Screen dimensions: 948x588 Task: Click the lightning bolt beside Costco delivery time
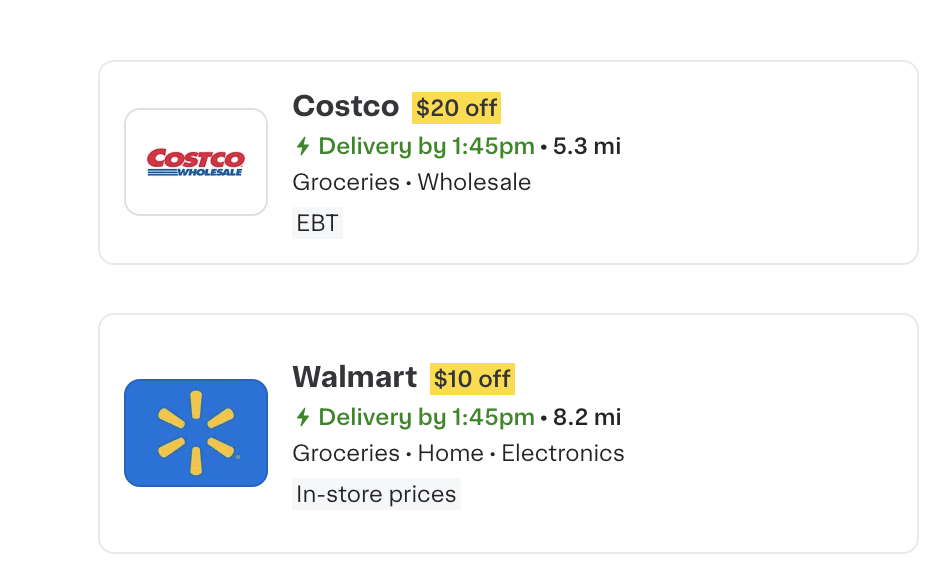pyautogui.click(x=301, y=146)
